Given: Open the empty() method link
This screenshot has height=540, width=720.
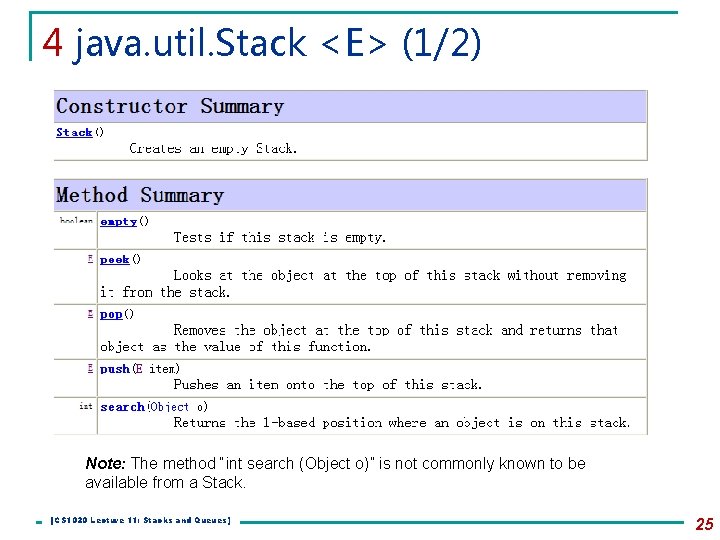Looking at the screenshot, I should pyautogui.click(x=118, y=221).
